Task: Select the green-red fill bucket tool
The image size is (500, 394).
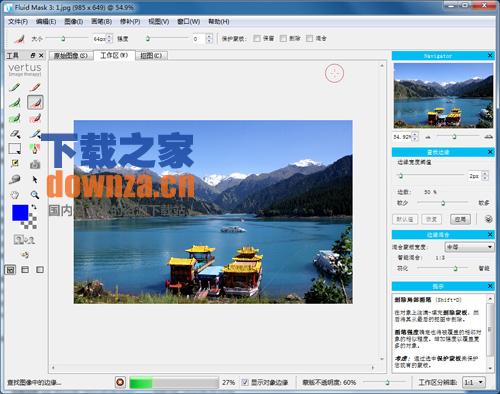Action: [35, 149]
